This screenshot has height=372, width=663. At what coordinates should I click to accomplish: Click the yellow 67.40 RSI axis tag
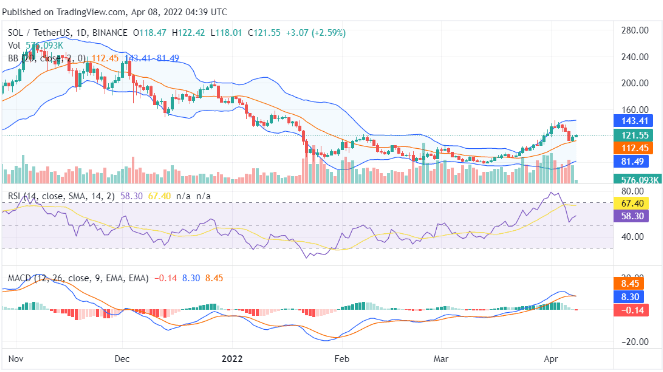(631, 204)
